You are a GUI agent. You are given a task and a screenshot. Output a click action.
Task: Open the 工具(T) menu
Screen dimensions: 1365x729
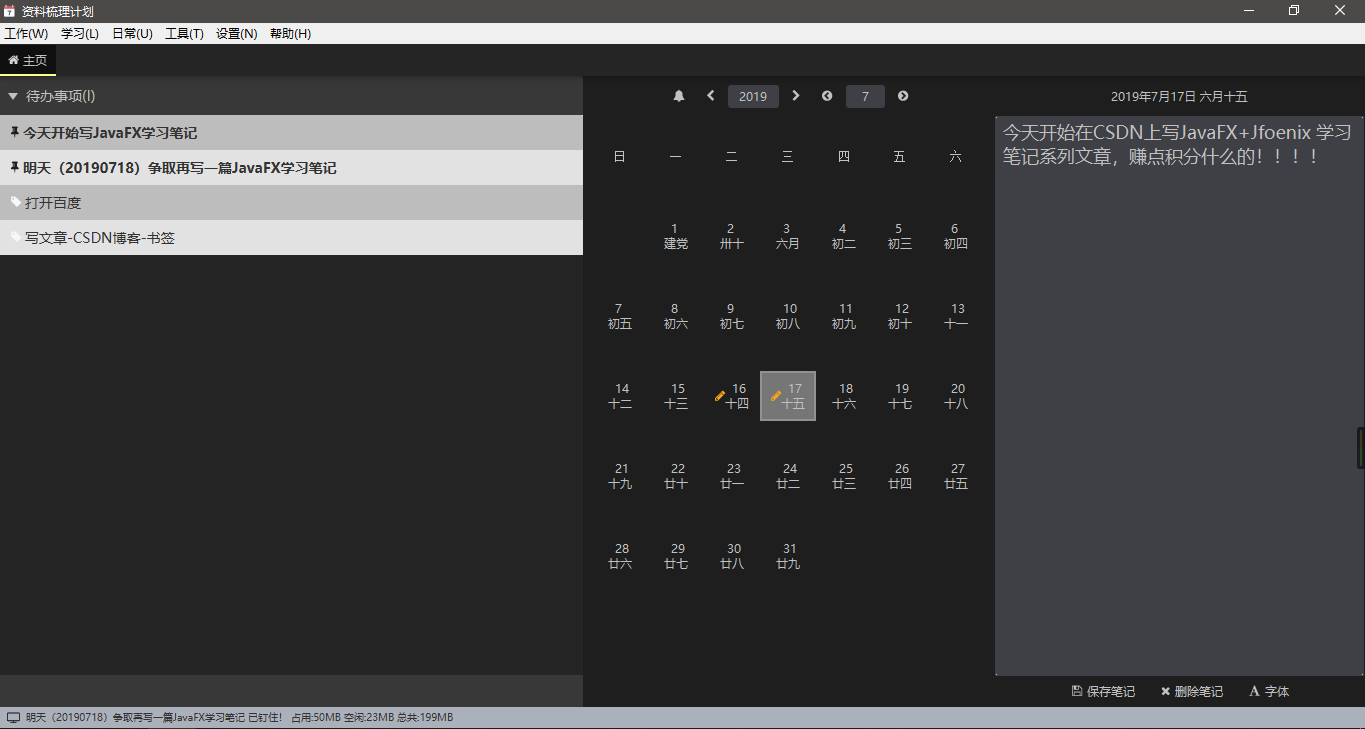(184, 33)
